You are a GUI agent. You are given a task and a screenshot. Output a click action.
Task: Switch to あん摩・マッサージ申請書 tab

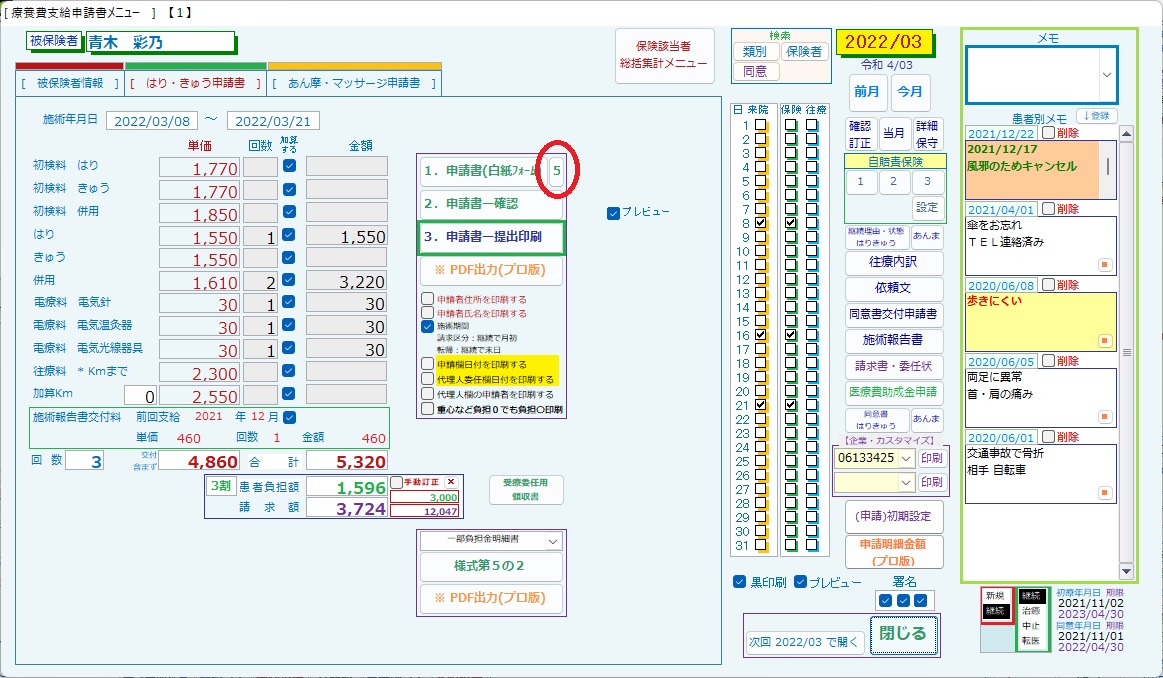355,83
